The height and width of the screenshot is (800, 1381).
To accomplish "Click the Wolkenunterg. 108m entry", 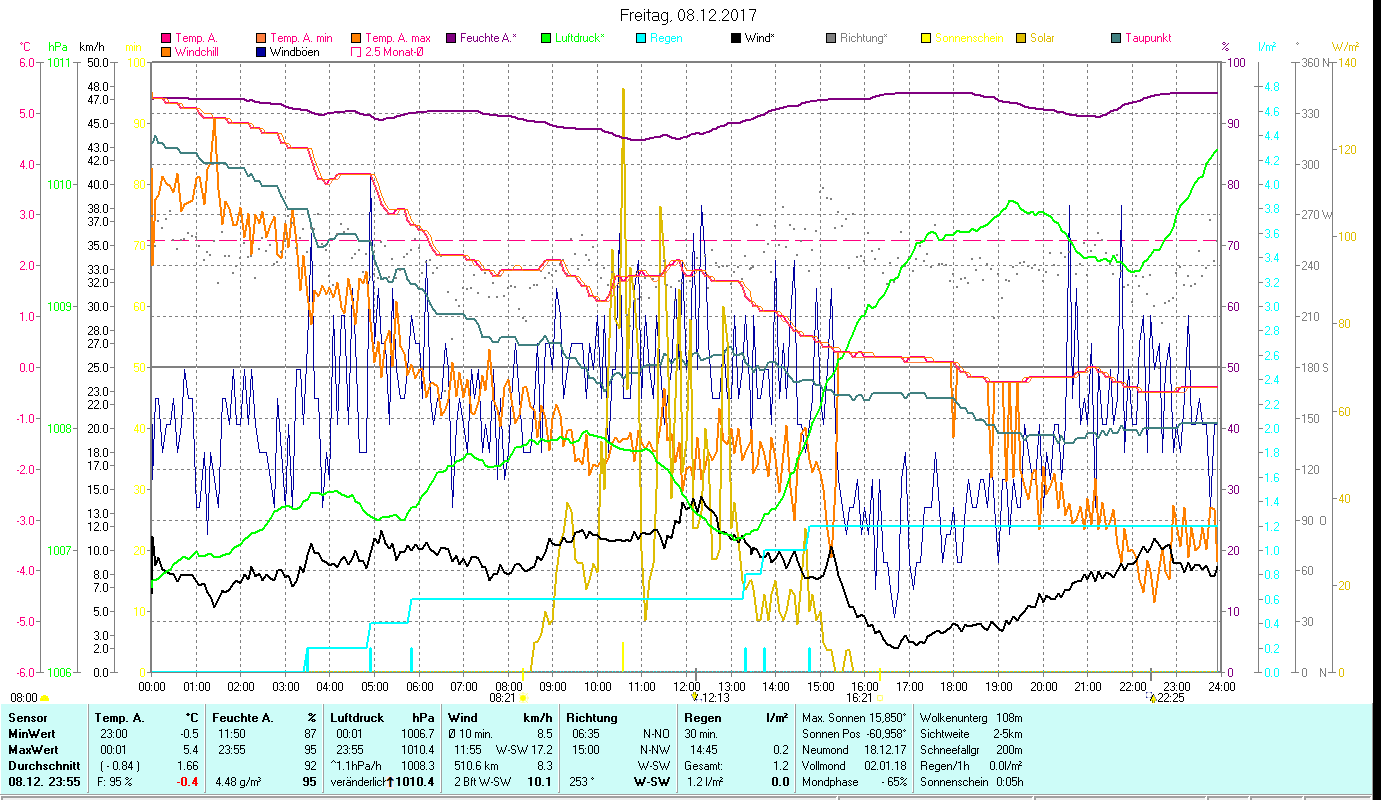I will [970, 718].
